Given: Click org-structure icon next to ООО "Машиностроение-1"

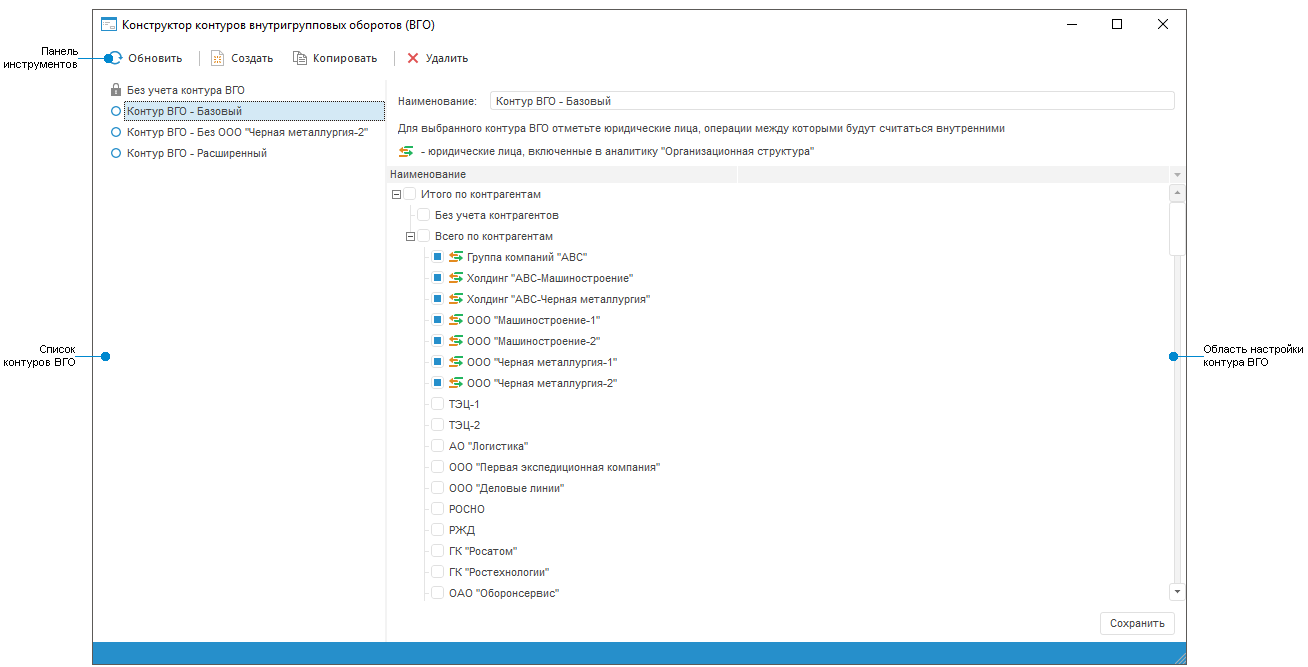Looking at the screenshot, I should point(456,320).
